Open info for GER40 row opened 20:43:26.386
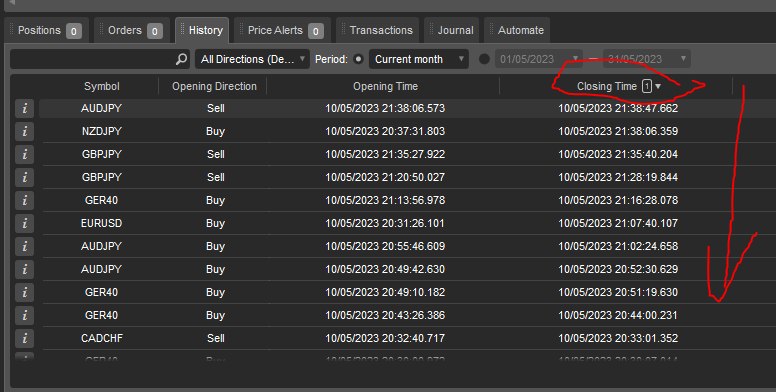The image size is (776, 392). 25,315
